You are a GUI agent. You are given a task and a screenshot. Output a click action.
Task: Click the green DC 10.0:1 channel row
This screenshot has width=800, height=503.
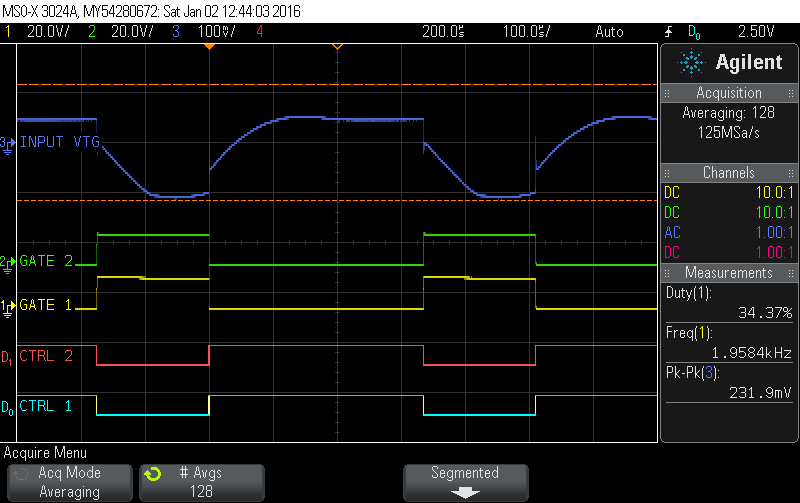[729, 213]
